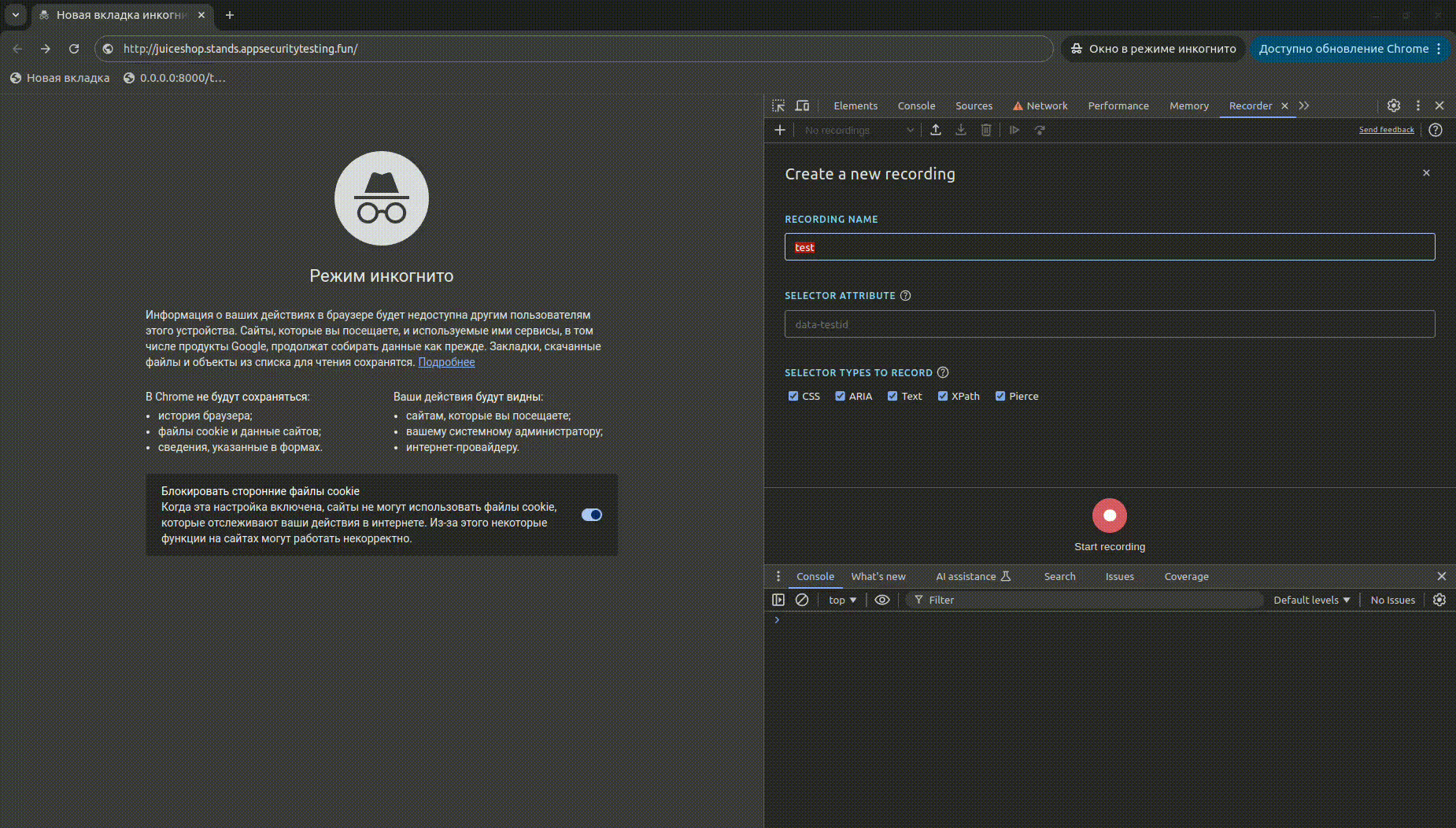The height and width of the screenshot is (828, 1456).
Task: Expand more DevTools tabs chevron
Action: (1304, 105)
